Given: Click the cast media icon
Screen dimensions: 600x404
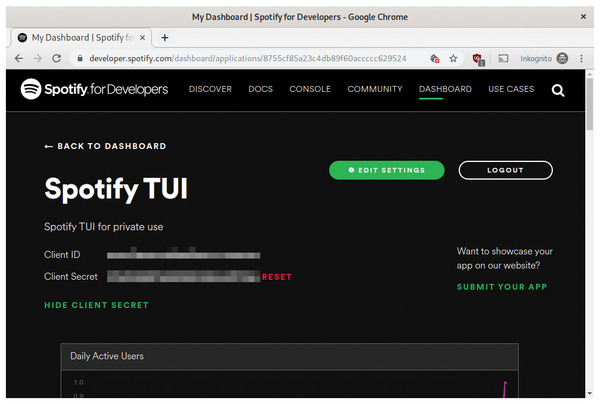Looking at the screenshot, I should tap(503, 59).
